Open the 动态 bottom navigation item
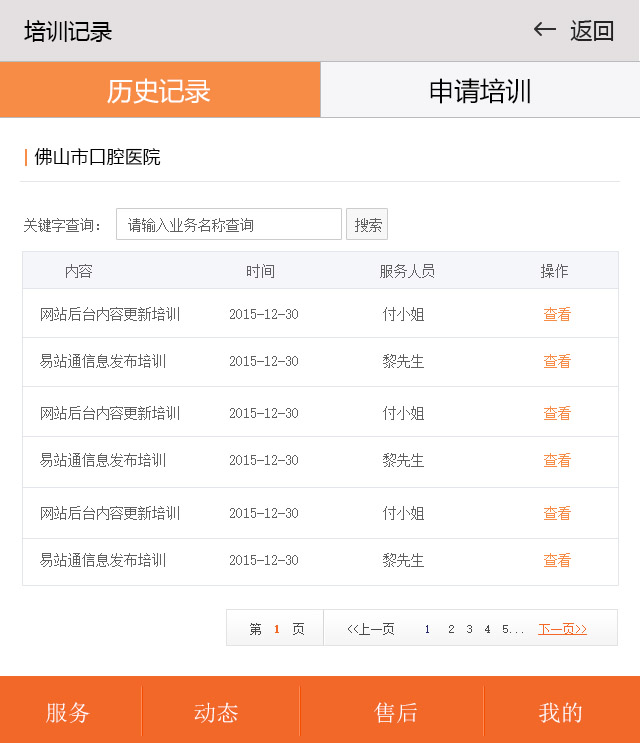Screen dimensions: 640x743 click(217, 712)
